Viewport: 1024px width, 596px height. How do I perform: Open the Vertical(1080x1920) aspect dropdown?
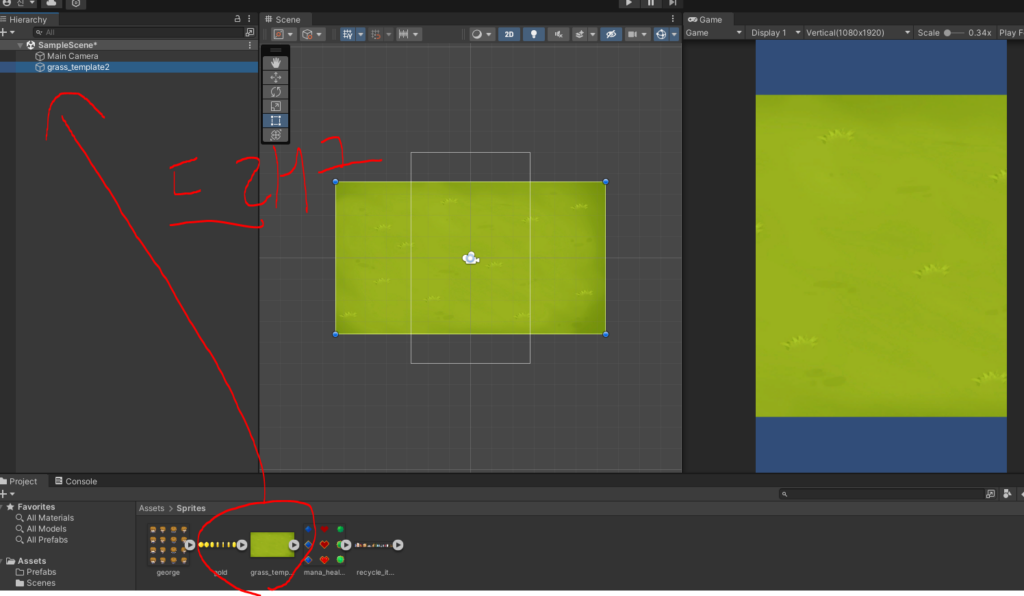point(858,33)
